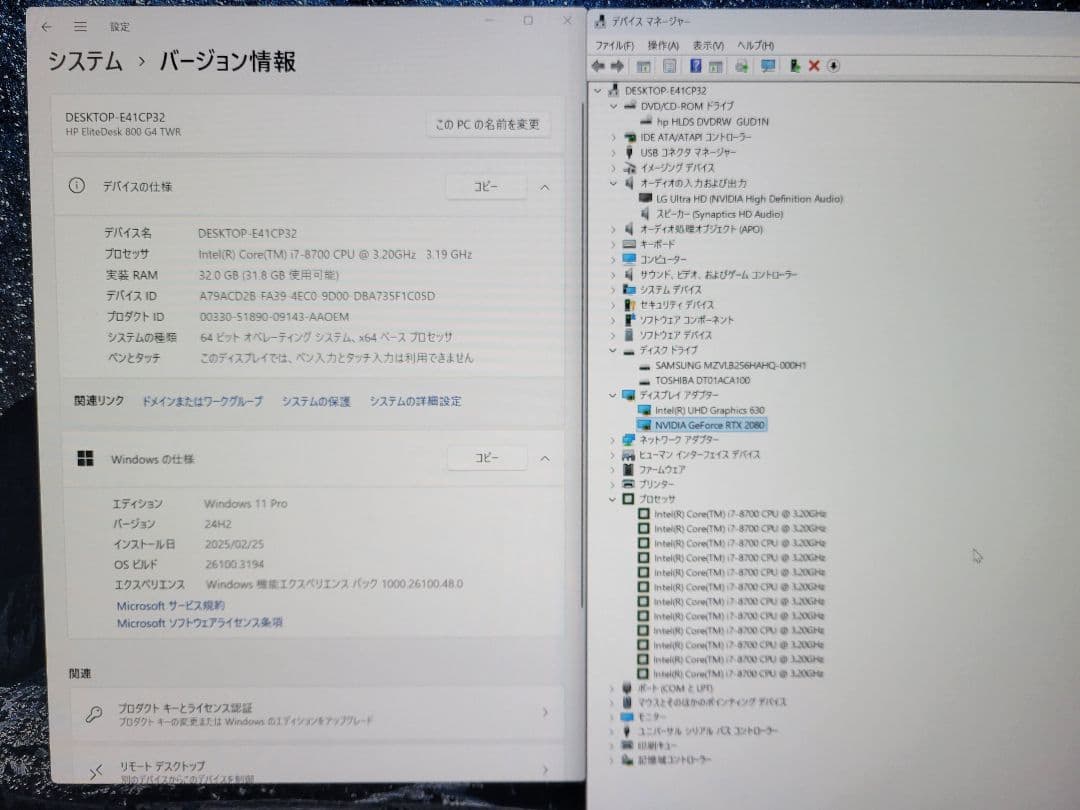Click the back arrow in Settings window
Viewport: 1080px width, 810px height.
click(46, 27)
